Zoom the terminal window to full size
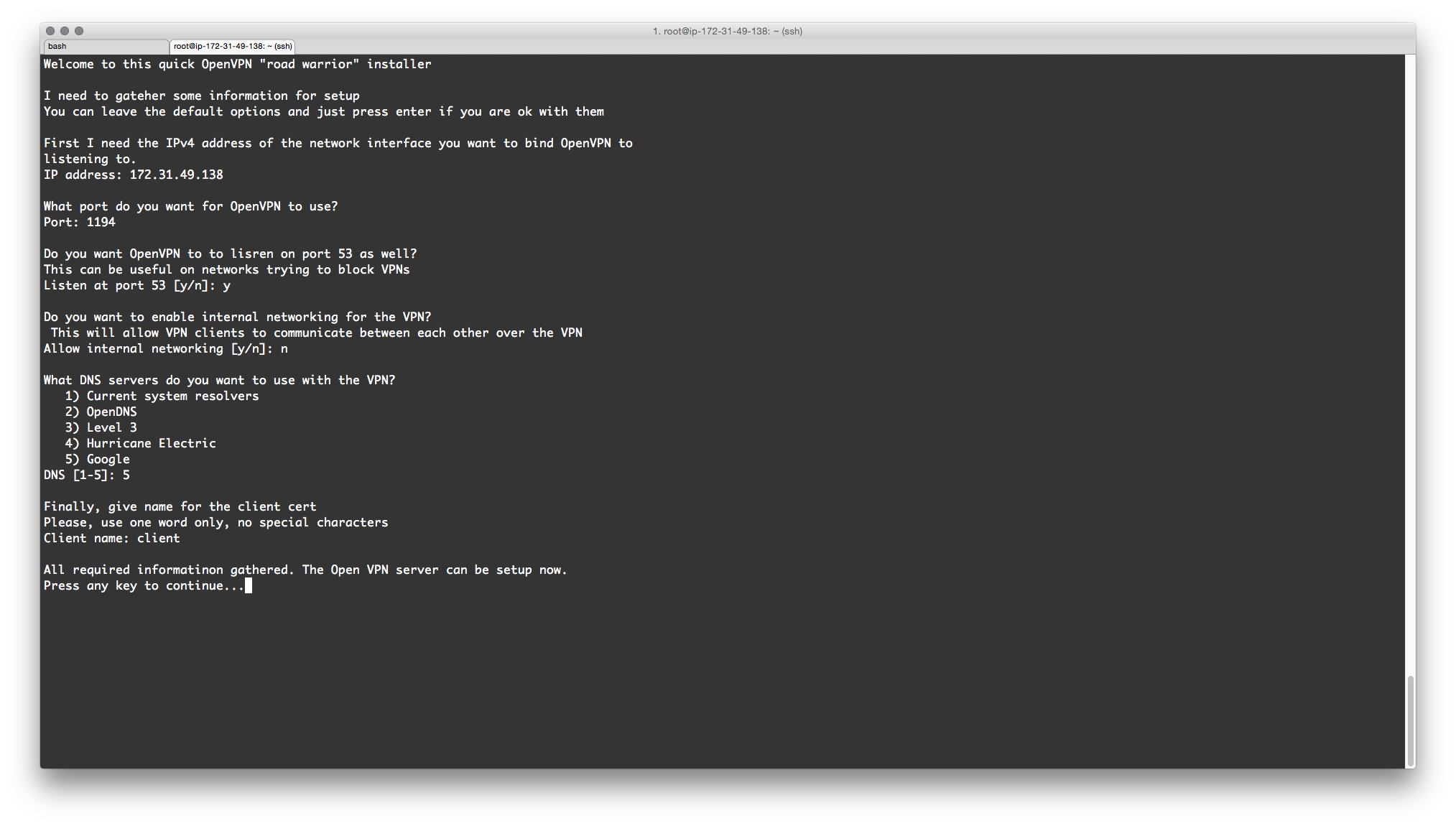 [x=79, y=31]
